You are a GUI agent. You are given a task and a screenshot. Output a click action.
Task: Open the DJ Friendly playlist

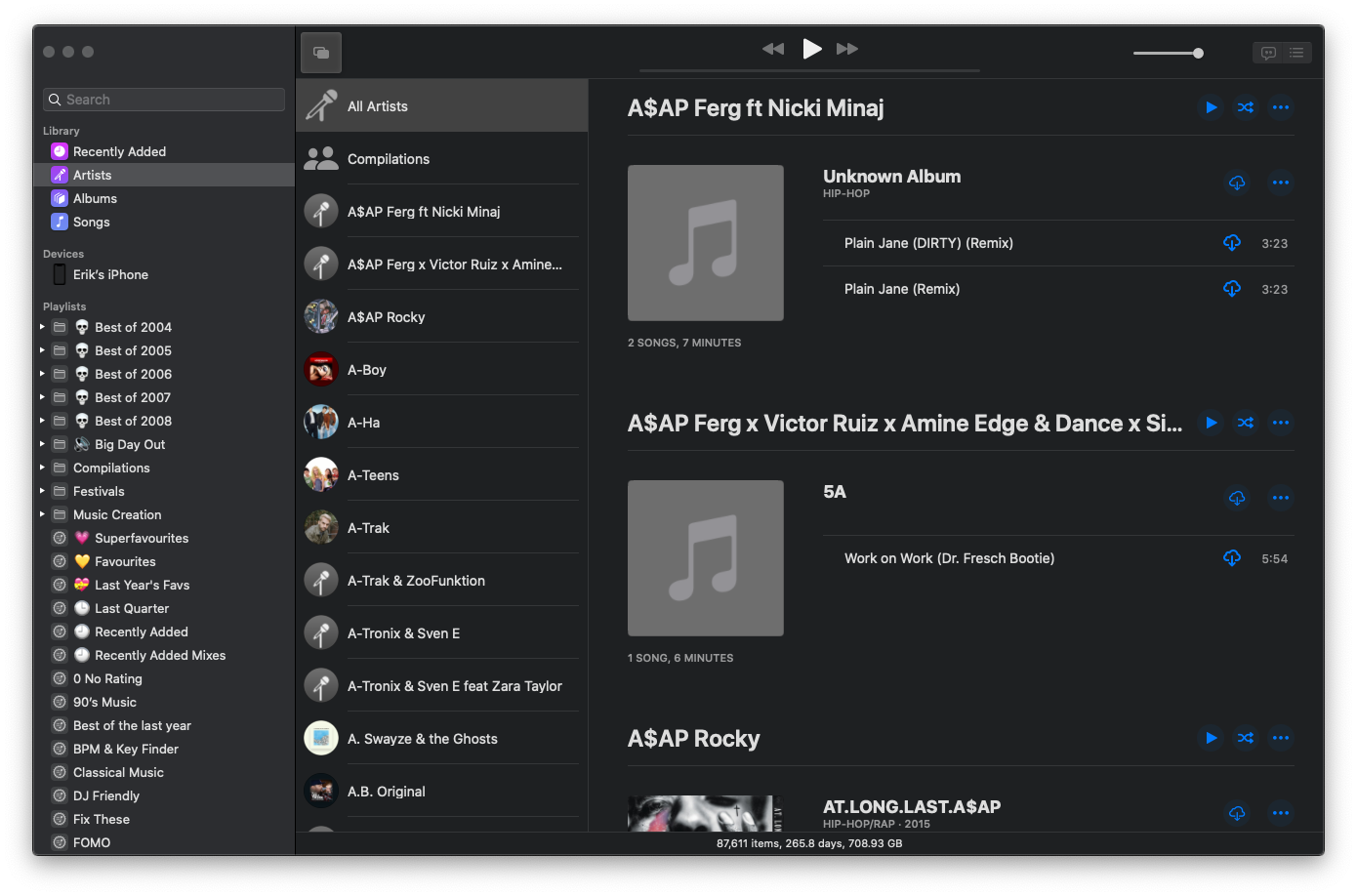164,795
